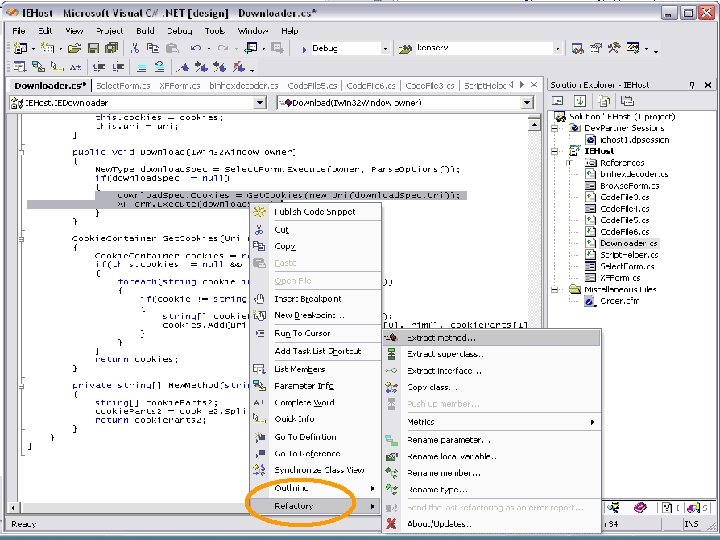The height and width of the screenshot is (540, 720).
Task: Click Show All Files icon in Solution Explorer
Action: (x=604, y=101)
